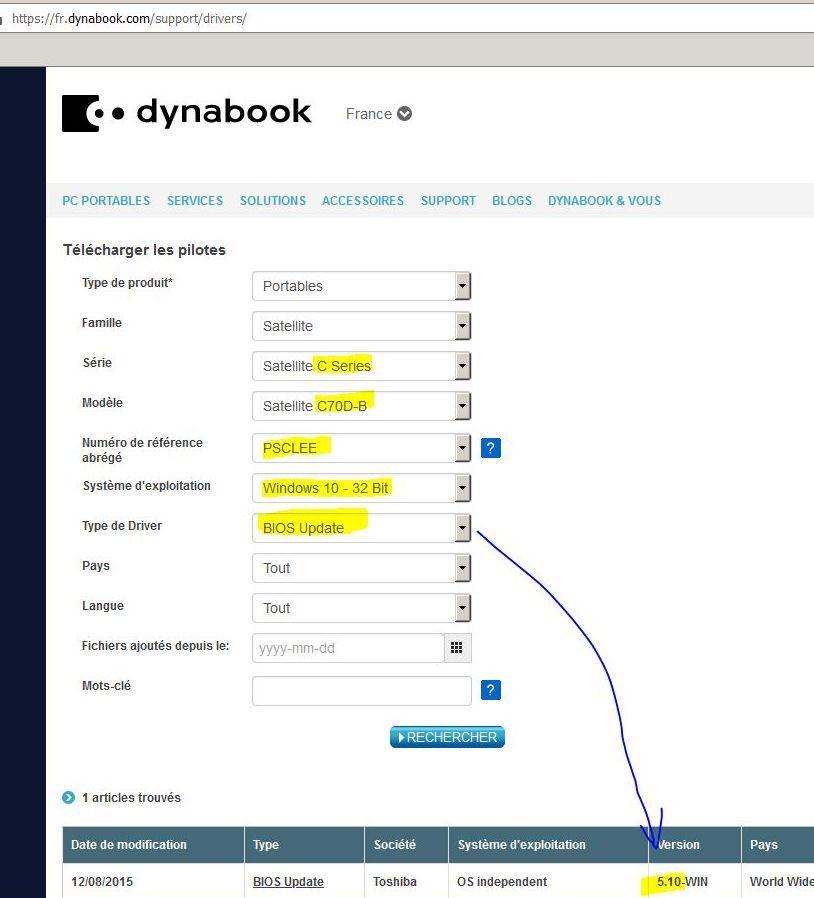This screenshot has height=898, width=814.
Task: Open the BLOGS menu
Action: pos(512,200)
